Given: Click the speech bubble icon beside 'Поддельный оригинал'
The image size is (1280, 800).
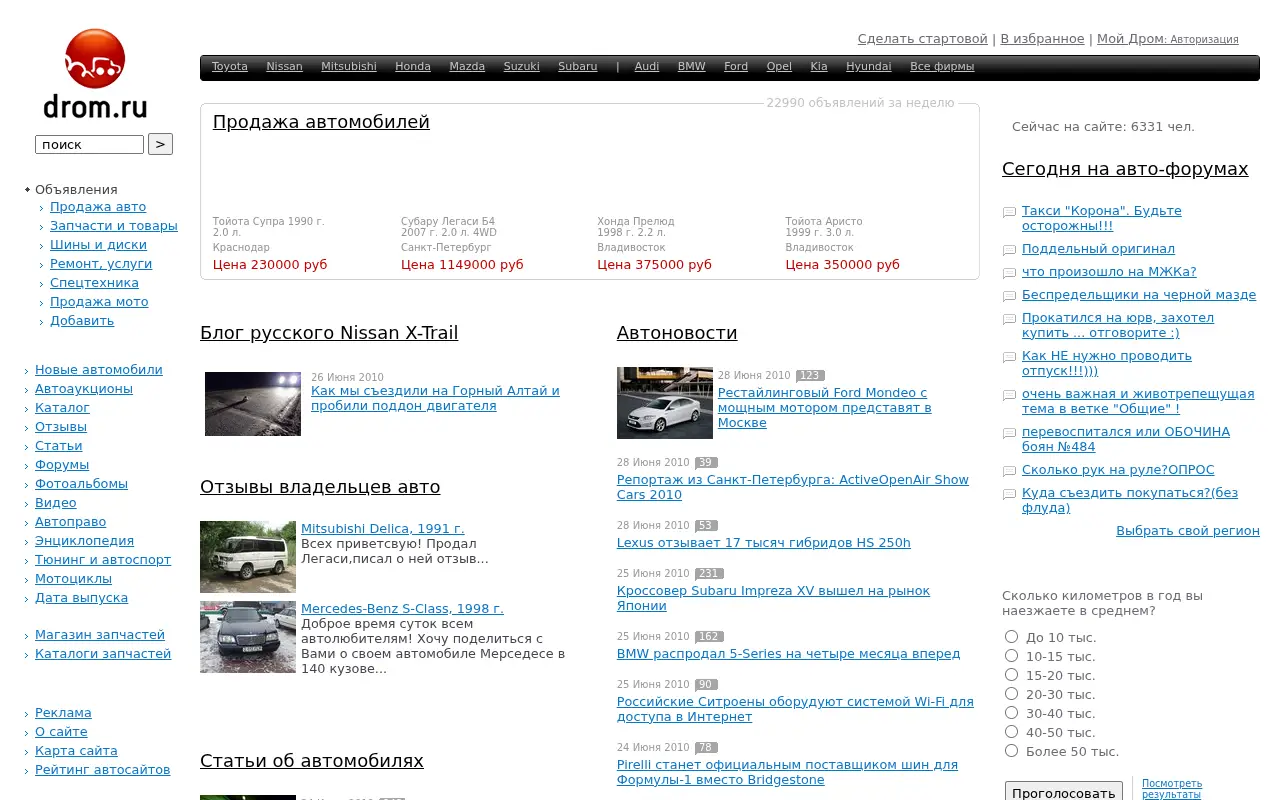Looking at the screenshot, I should 1009,250.
